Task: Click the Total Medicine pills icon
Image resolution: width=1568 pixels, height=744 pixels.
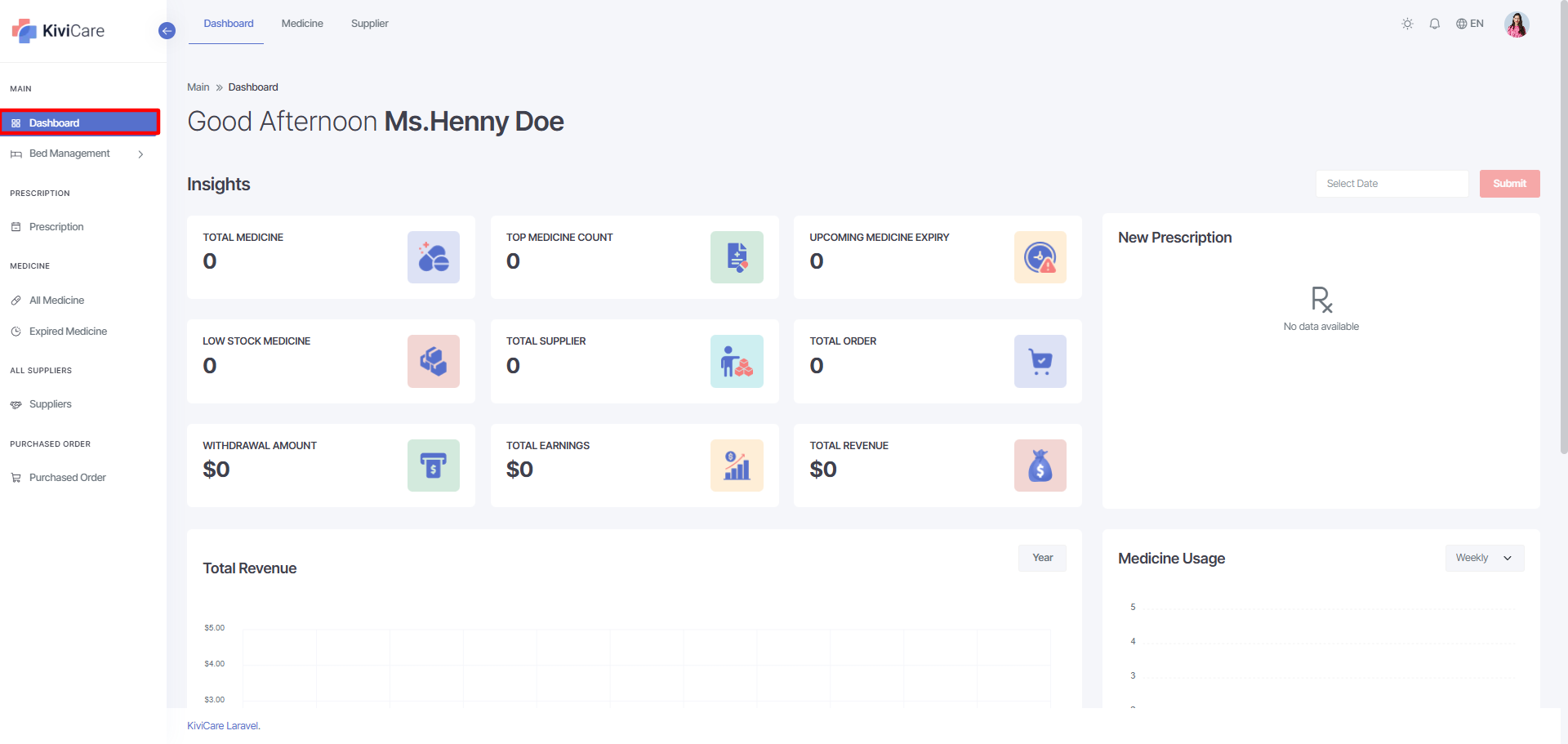Action: [433, 257]
